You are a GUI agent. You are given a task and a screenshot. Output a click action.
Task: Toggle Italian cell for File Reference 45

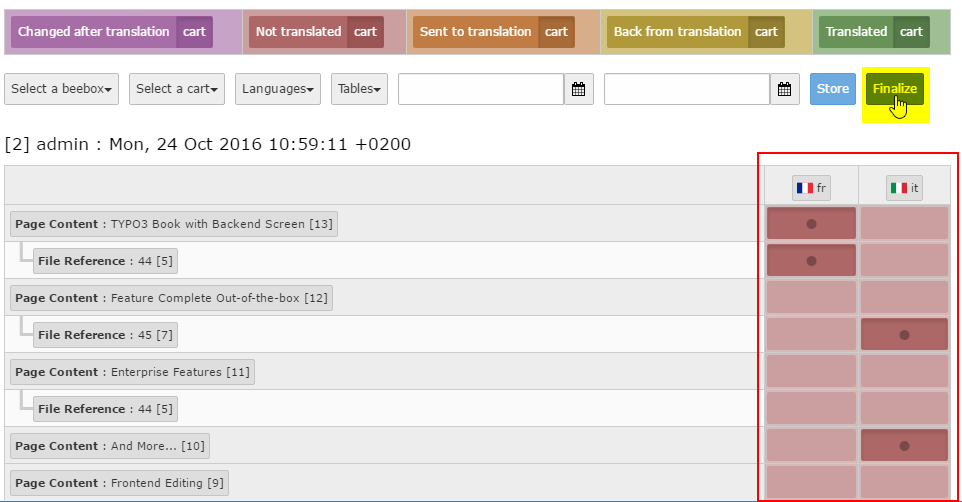(x=904, y=335)
